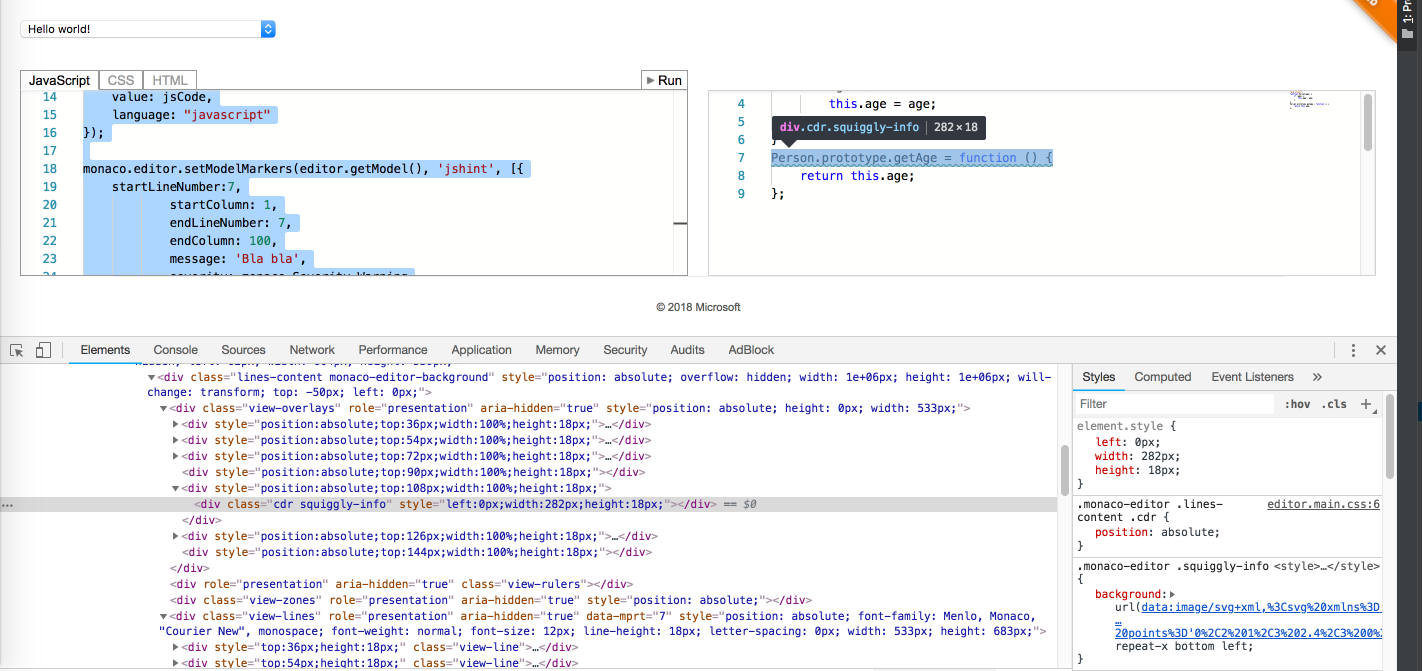Add a new style rule with the plus icon
The height and width of the screenshot is (671, 1422).
[1367, 403]
